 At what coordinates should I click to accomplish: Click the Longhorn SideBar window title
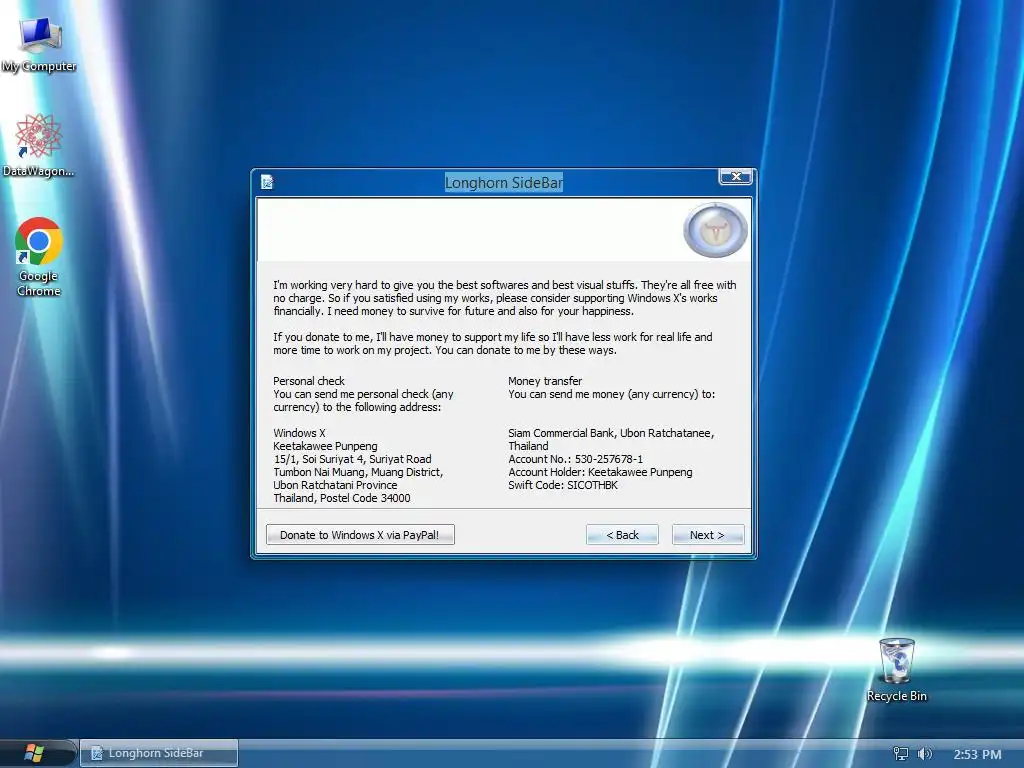[504, 183]
